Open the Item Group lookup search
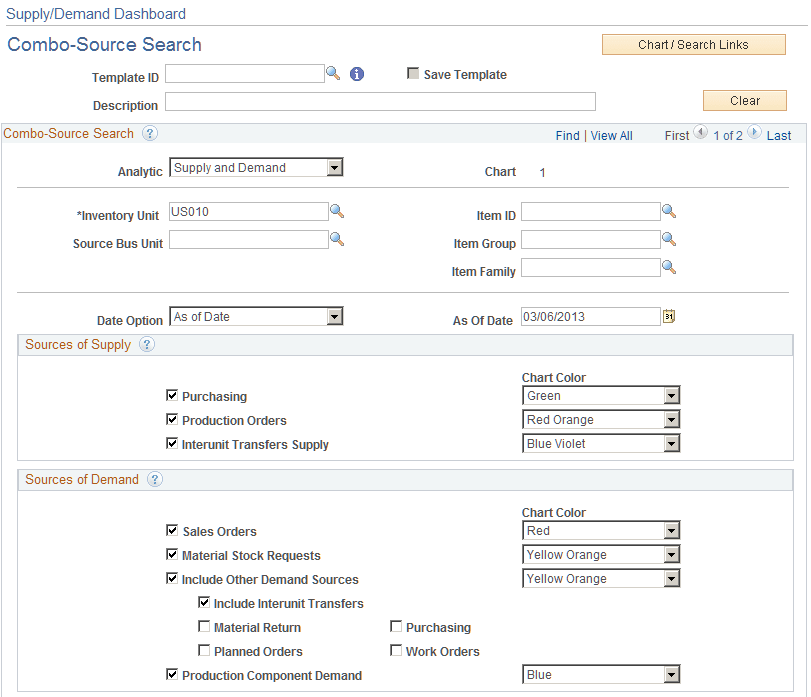The height and width of the screenshot is (697, 811). (668, 239)
